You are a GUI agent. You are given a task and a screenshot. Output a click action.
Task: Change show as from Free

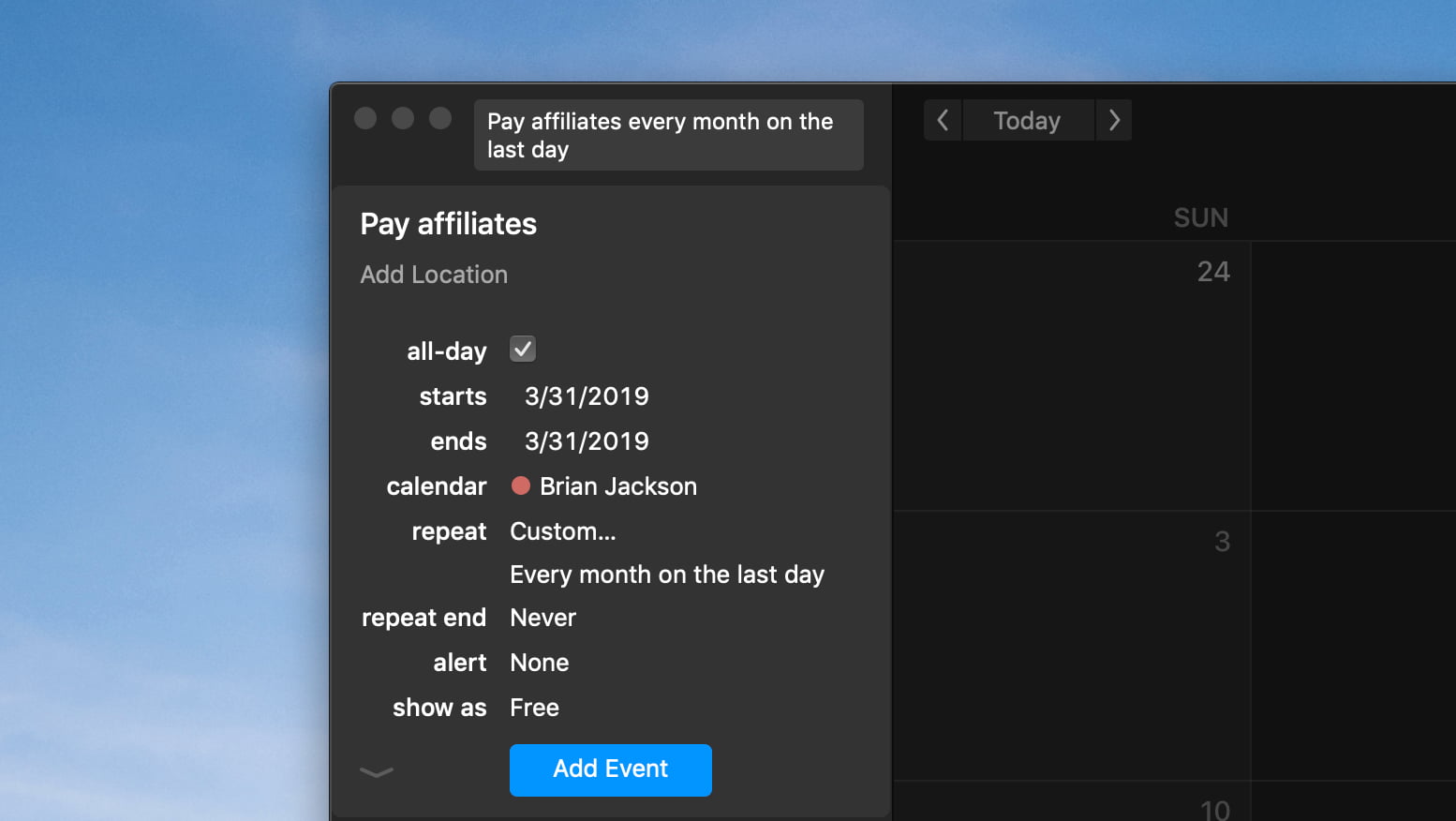point(534,707)
